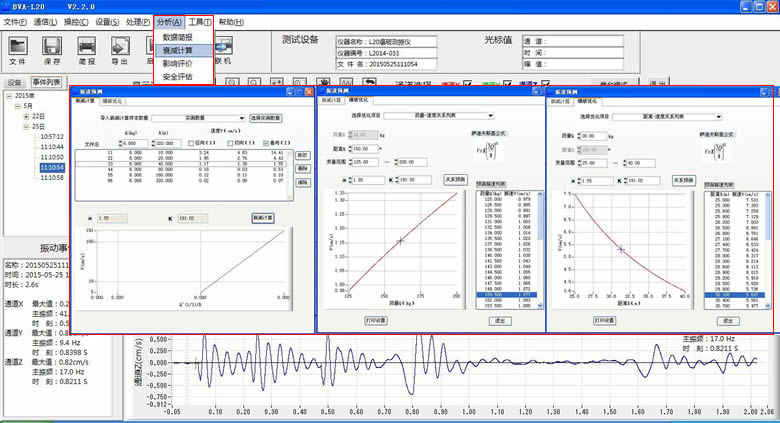Viewport: 780px width, 423px height.
Task: Switch to the 事件列表 tab
Action: (46, 82)
